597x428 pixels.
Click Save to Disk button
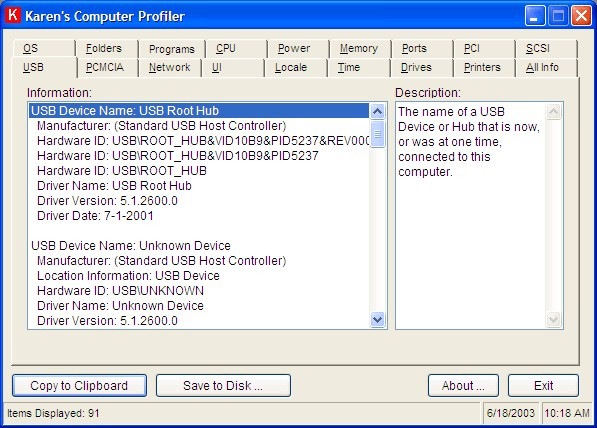(x=223, y=385)
